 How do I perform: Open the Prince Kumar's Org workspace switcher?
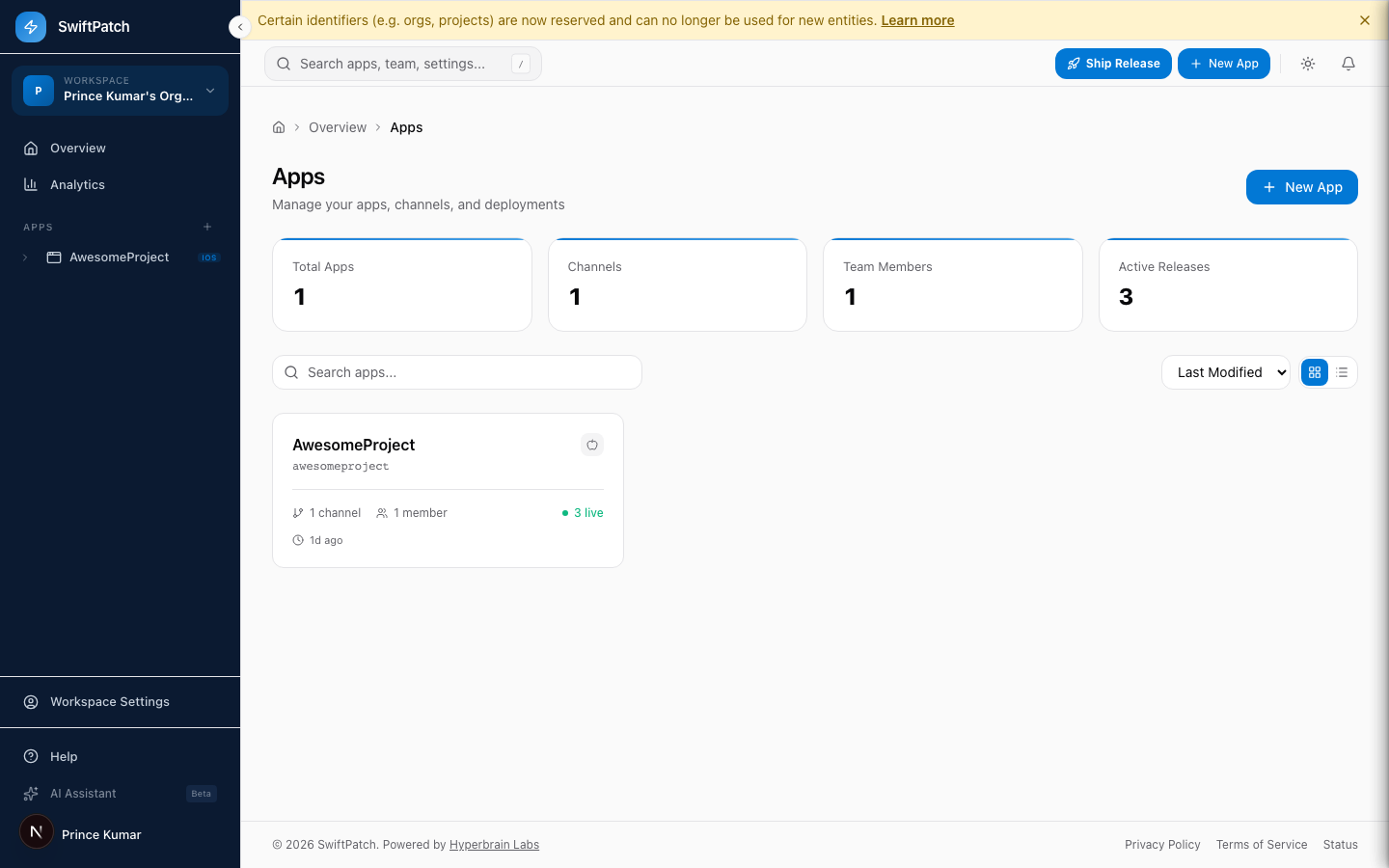pyautogui.click(x=120, y=91)
